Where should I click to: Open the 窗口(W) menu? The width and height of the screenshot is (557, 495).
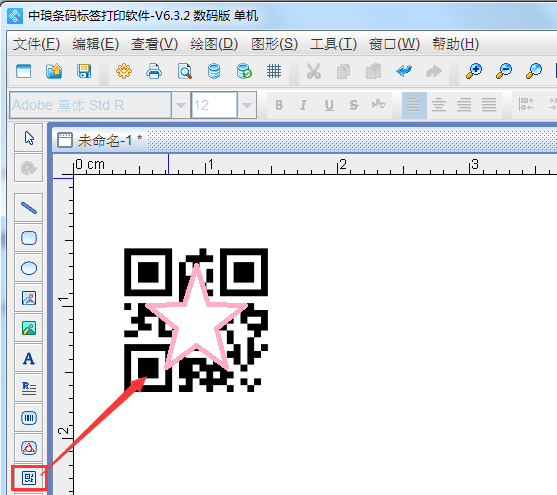[x=394, y=44]
